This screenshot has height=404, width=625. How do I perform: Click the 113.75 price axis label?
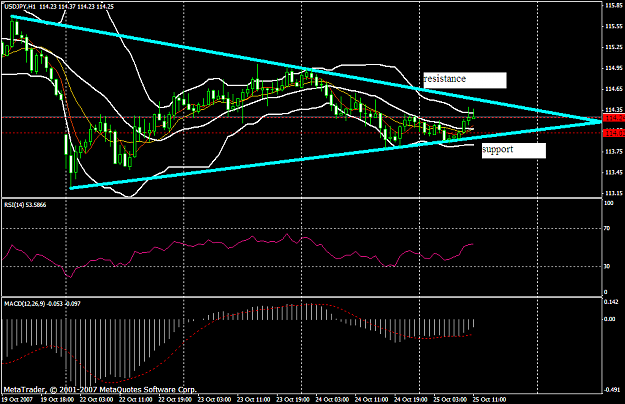(614, 151)
